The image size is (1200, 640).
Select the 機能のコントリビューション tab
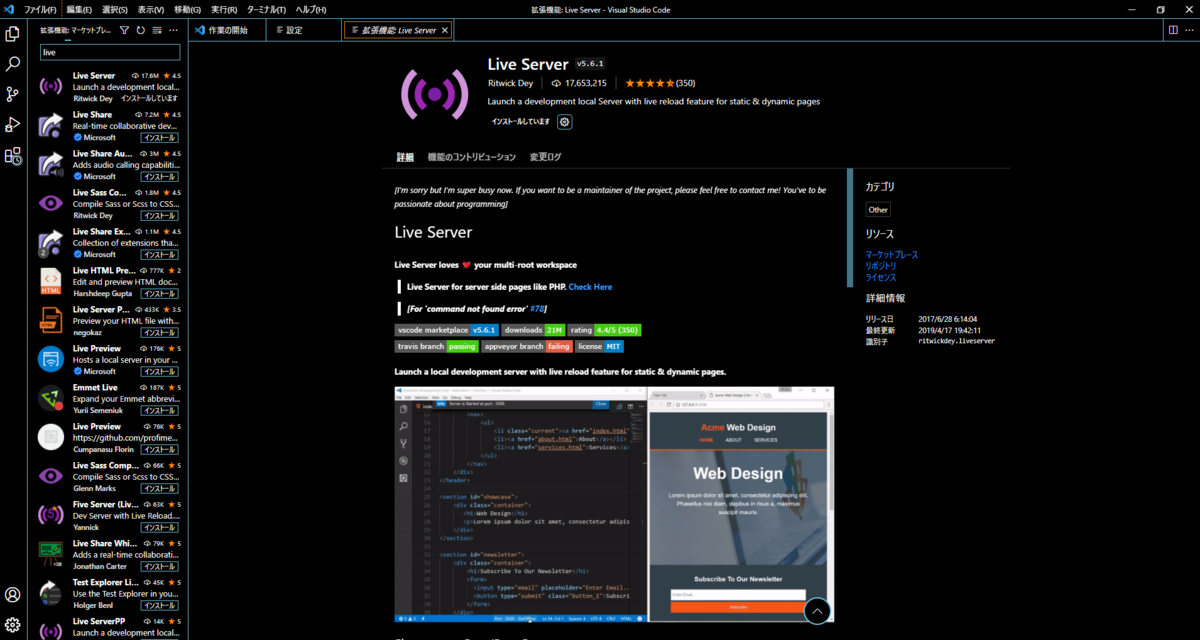click(x=472, y=157)
